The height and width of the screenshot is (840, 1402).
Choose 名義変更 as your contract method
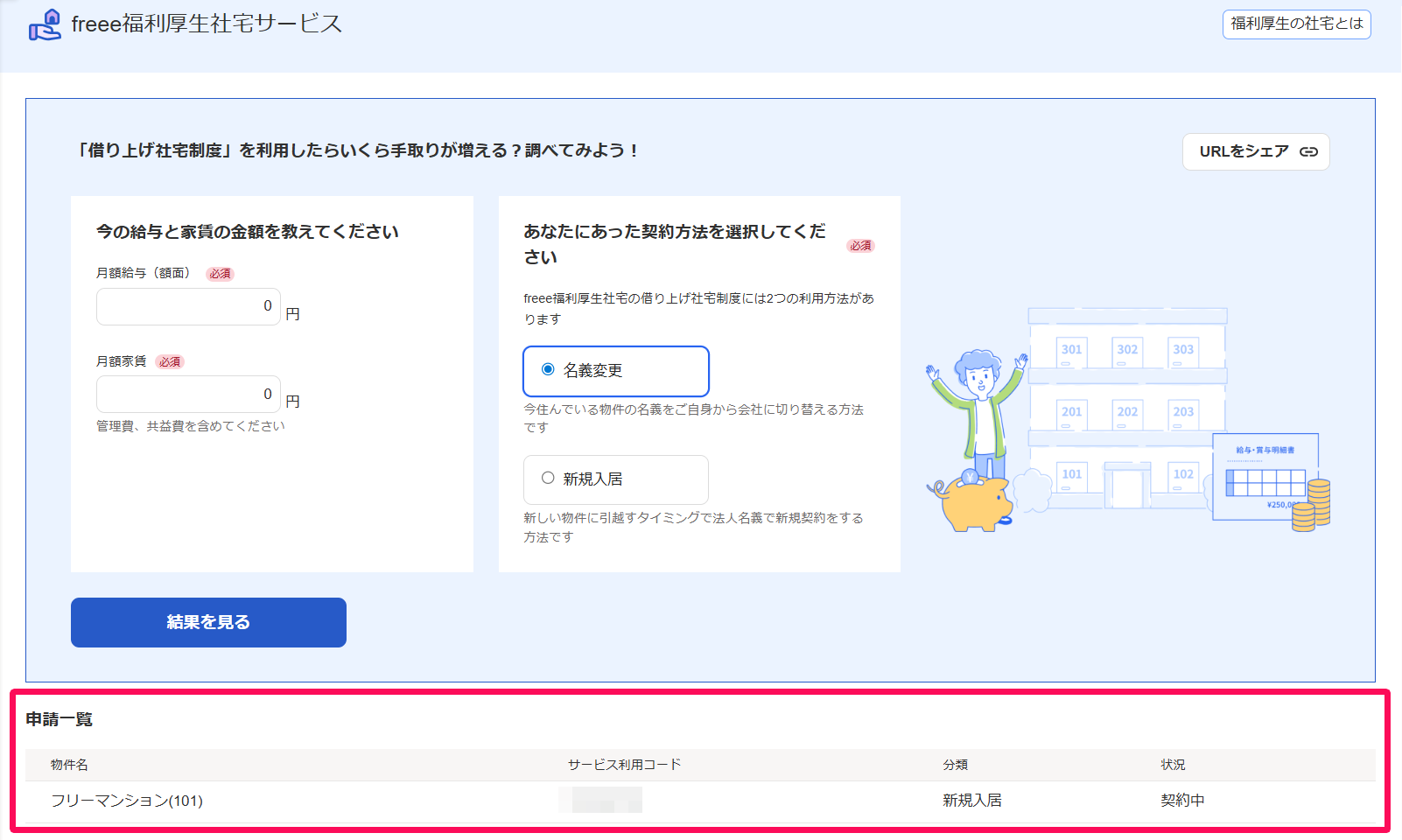tap(616, 371)
